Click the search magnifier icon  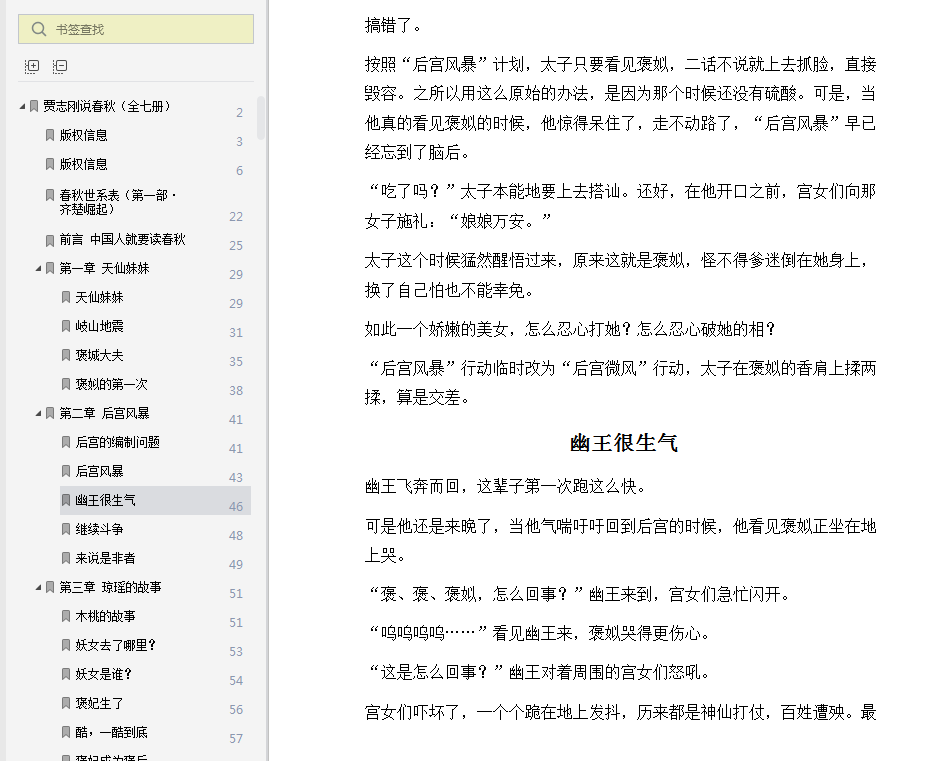39,29
